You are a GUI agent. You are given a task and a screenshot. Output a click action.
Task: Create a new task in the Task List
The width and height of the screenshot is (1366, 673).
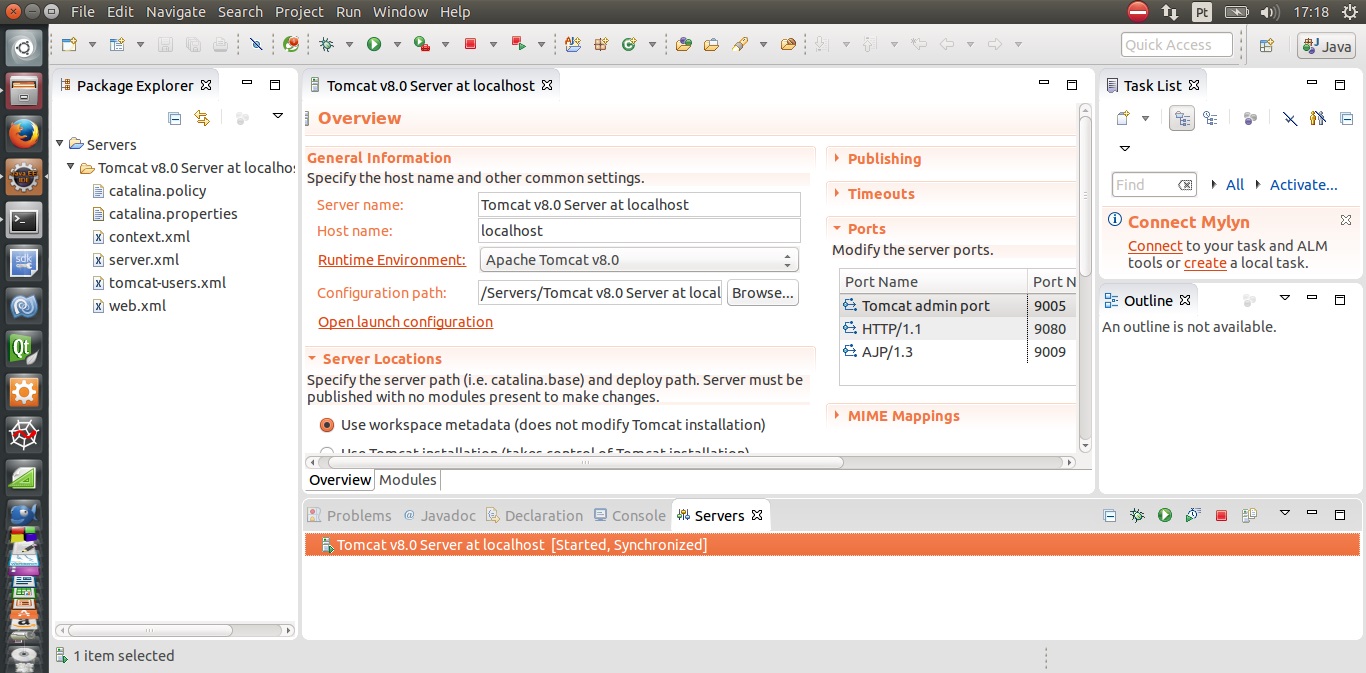(x=1124, y=117)
